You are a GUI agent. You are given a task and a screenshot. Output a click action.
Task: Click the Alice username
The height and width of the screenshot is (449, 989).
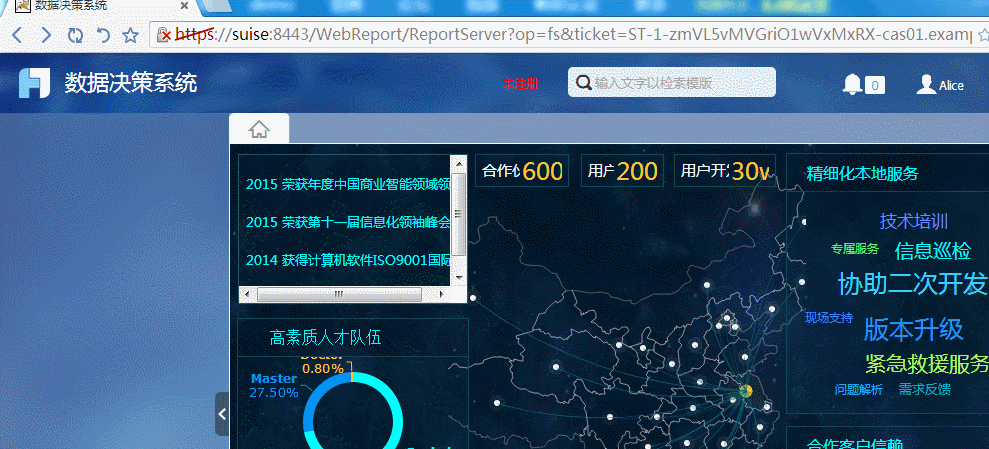pos(951,86)
